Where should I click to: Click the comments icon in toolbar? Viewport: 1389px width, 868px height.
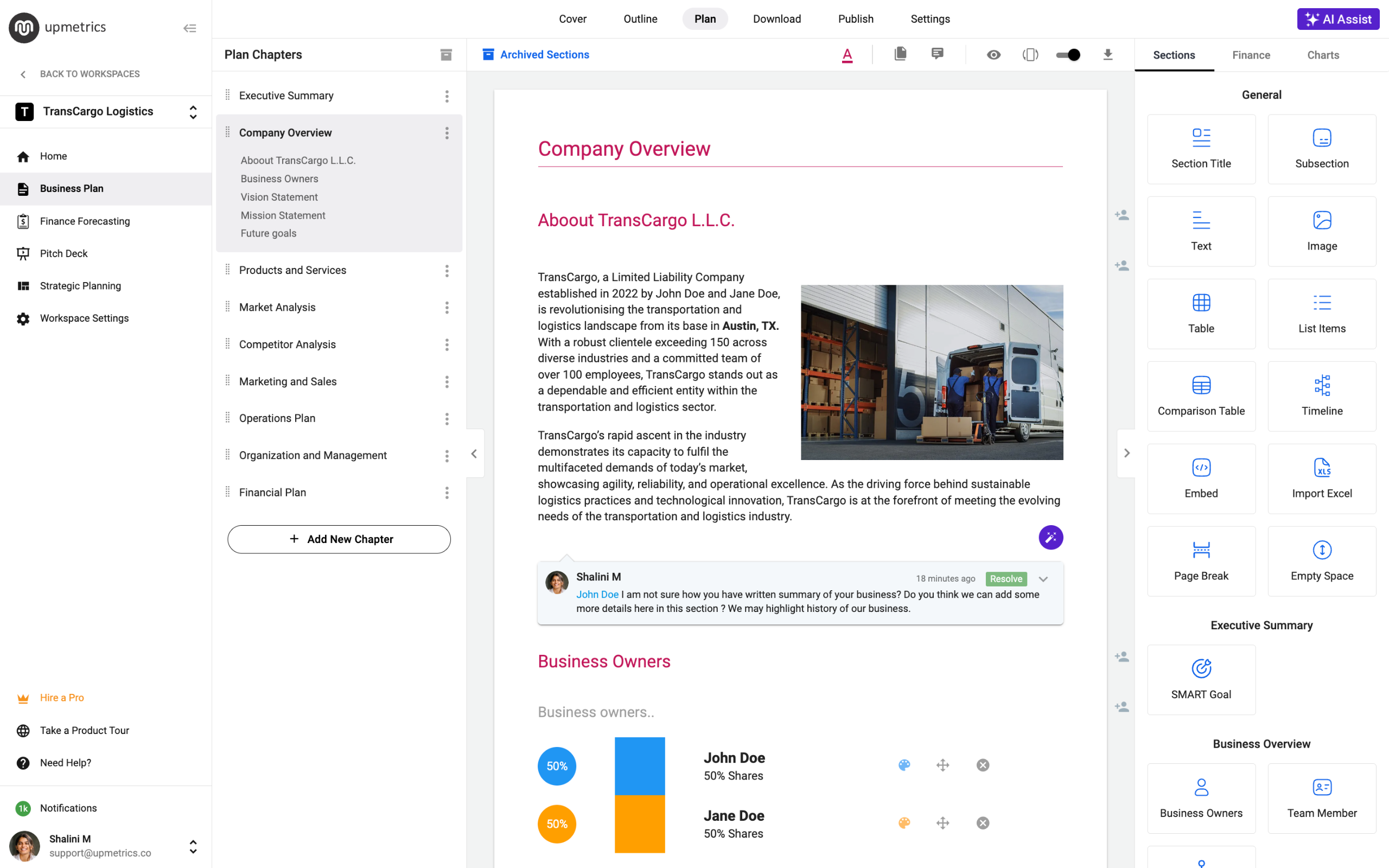(936, 54)
